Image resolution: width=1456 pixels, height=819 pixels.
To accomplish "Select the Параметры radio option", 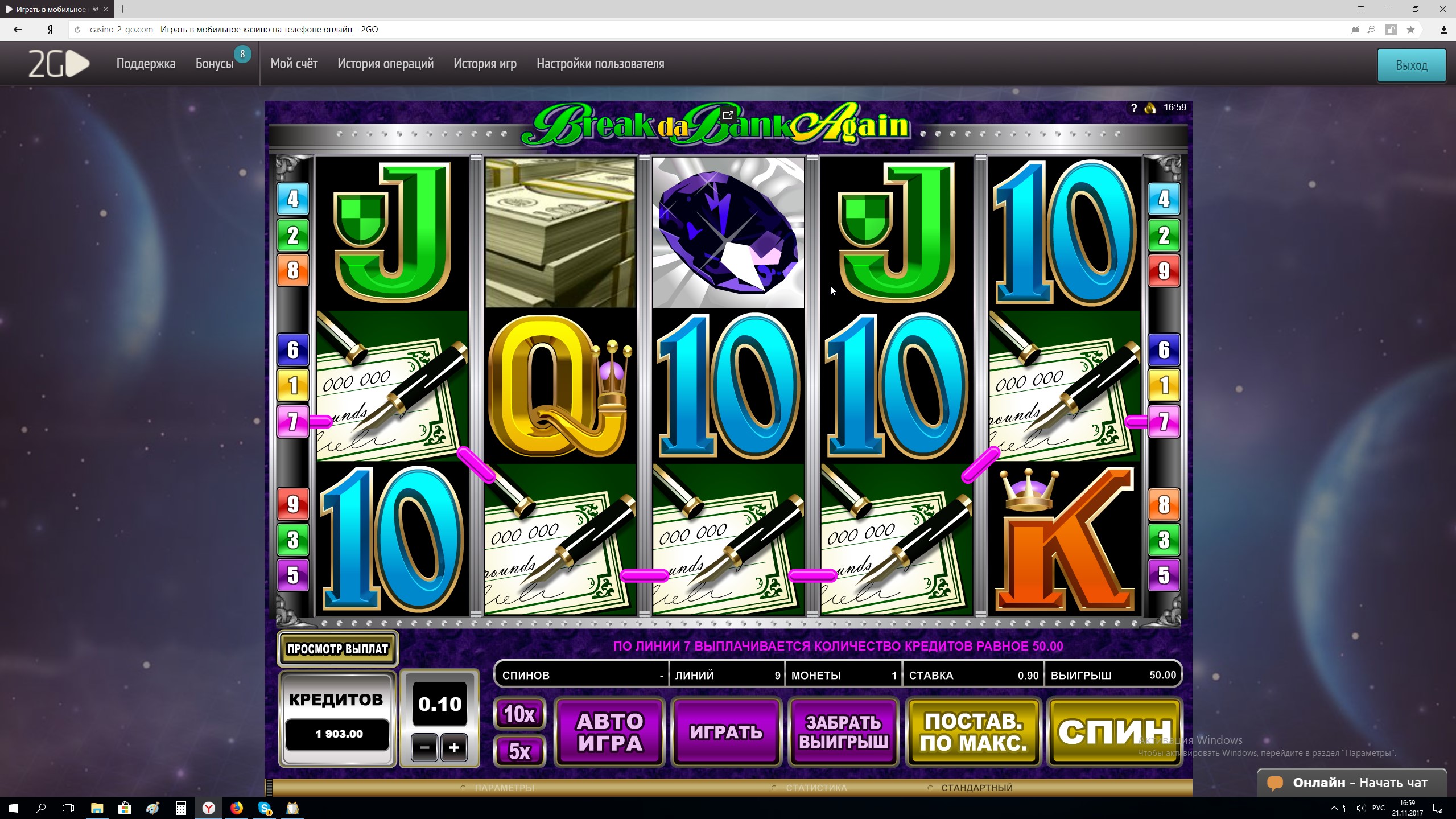I will pyautogui.click(x=497, y=788).
